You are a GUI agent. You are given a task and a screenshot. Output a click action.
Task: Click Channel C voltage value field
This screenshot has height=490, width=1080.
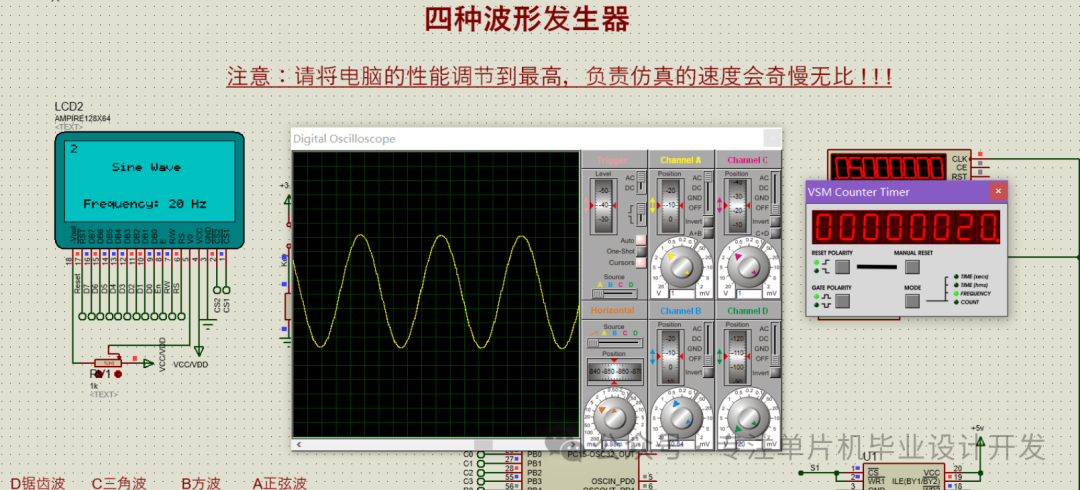pyautogui.click(x=749, y=294)
